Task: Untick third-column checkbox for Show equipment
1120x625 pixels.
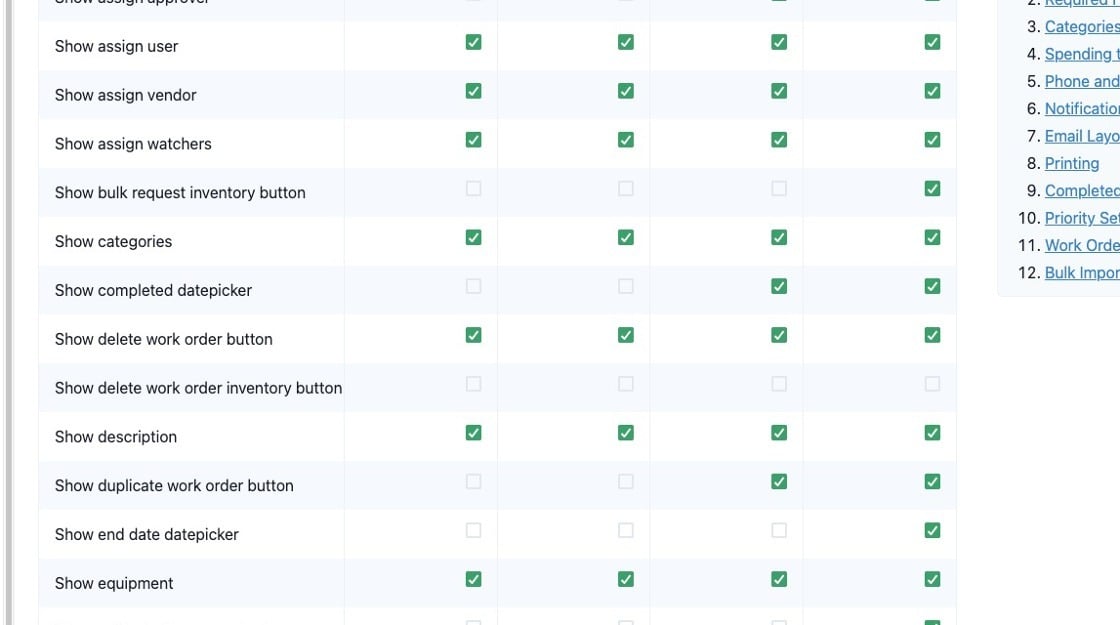Action: (779, 579)
